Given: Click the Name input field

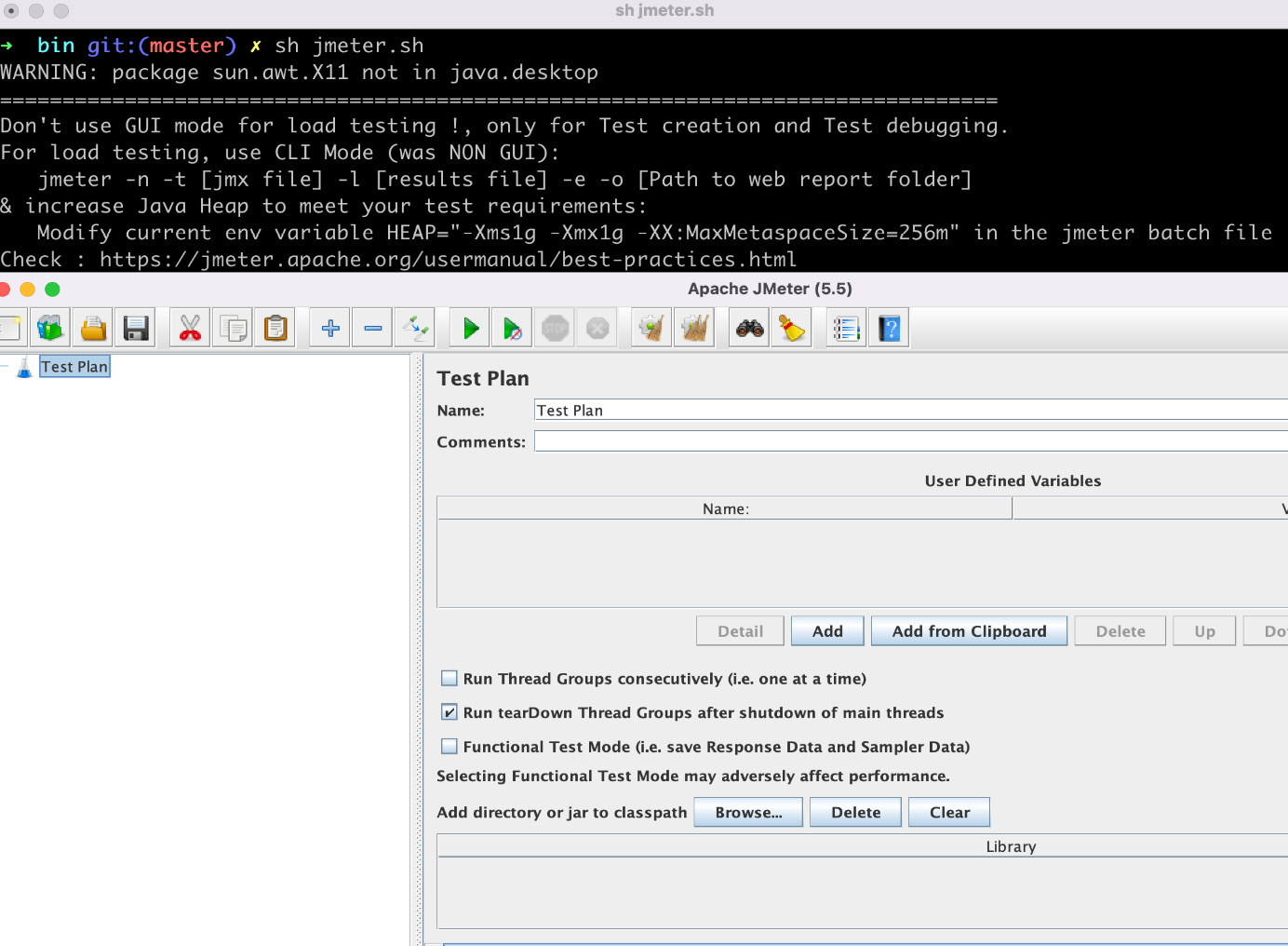Looking at the screenshot, I should (911, 410).
